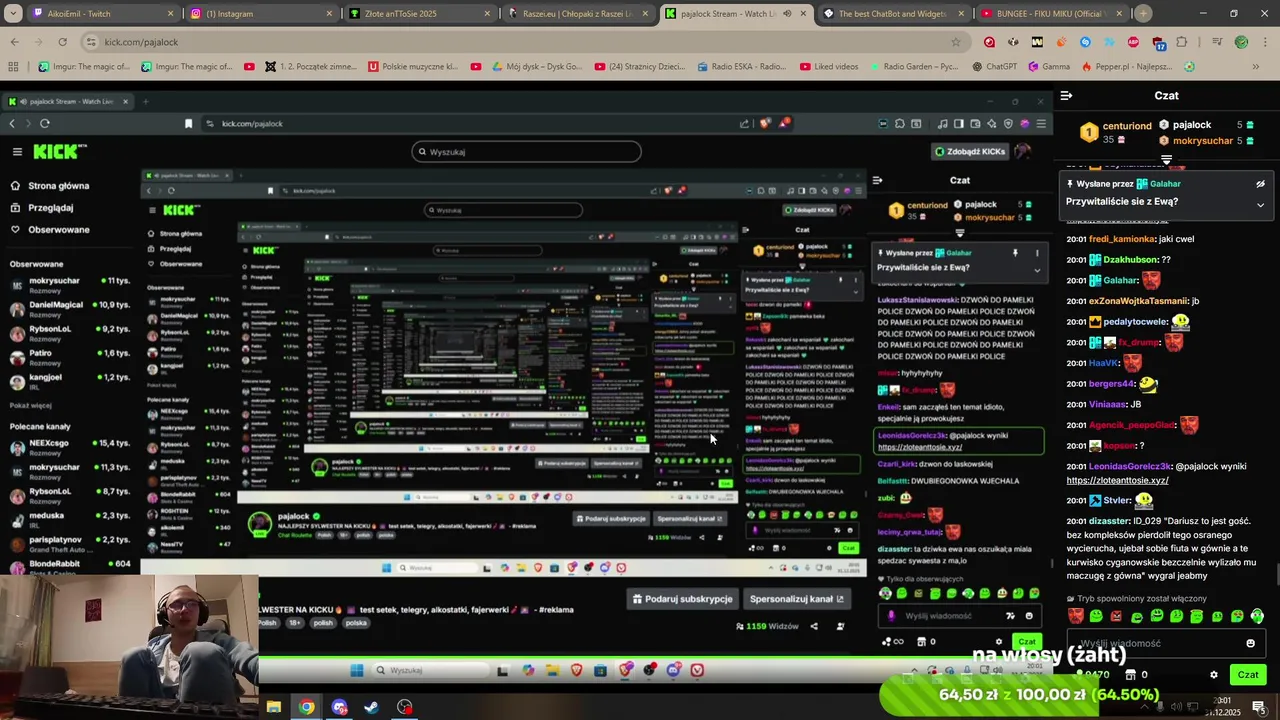The image size is (1280, 720).
Task: Open the Shazam extension icon
Action: pos(1085,42)
